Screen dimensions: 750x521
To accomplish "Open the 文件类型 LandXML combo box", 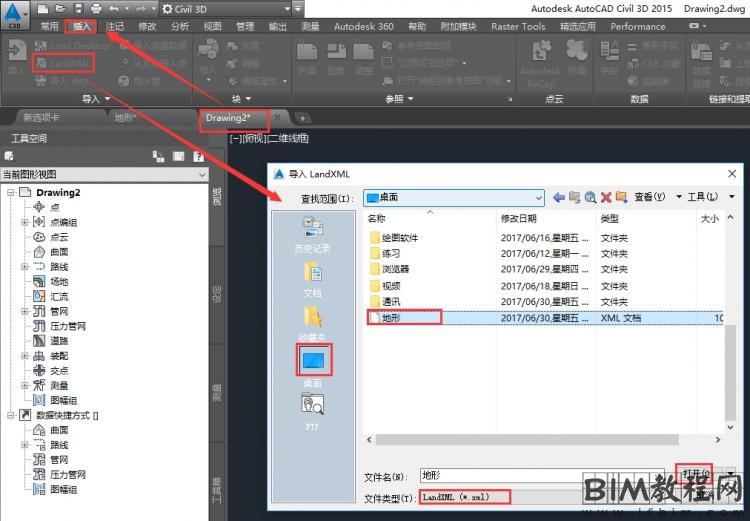I will point(499,497).
